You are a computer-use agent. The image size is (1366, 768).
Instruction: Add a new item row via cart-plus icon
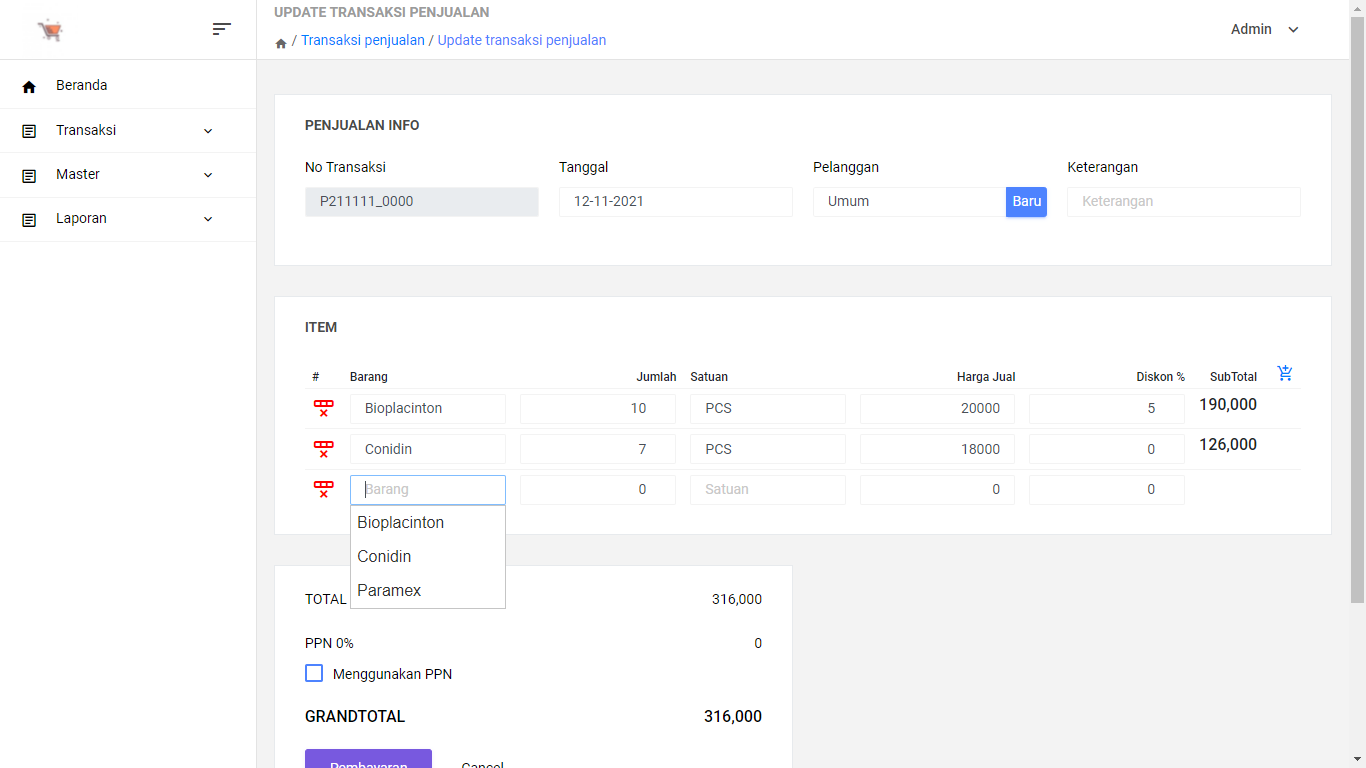(1285, 372)
